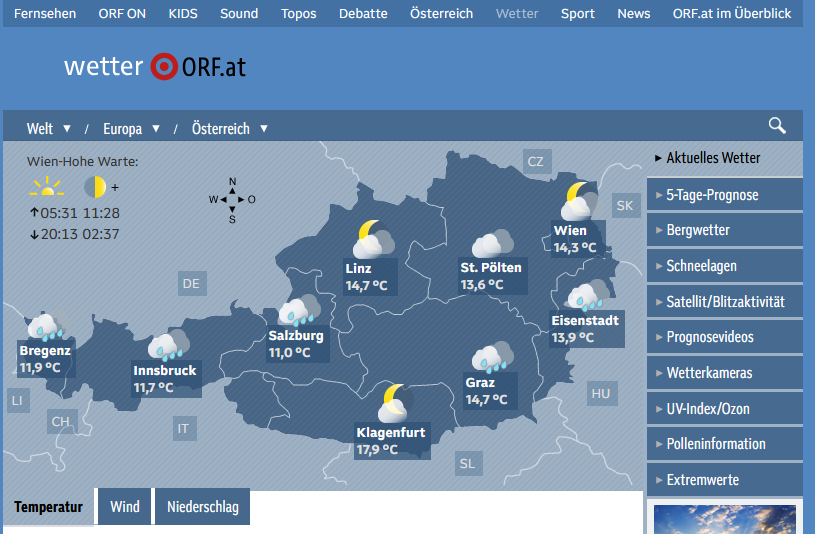Expand Aktuelles Wetter menu entry
The image size is (815, 534).
(725, 158)
